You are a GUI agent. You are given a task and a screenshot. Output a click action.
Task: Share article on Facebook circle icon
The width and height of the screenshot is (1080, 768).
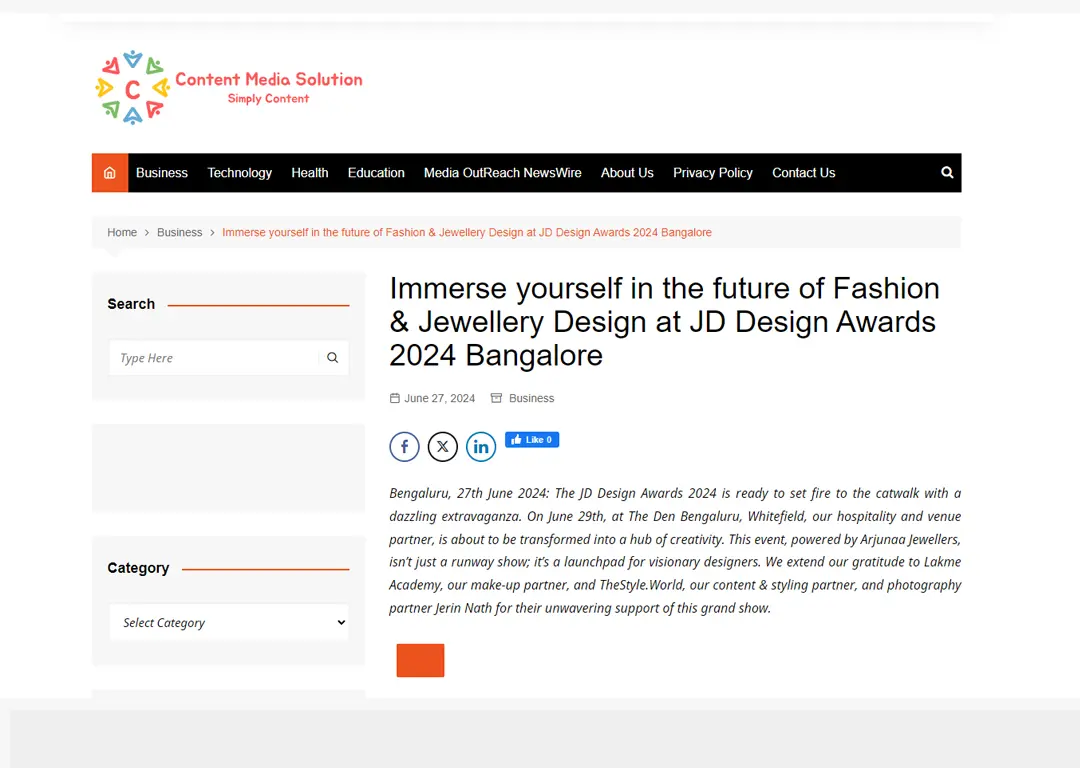click(x=404, y=447)
